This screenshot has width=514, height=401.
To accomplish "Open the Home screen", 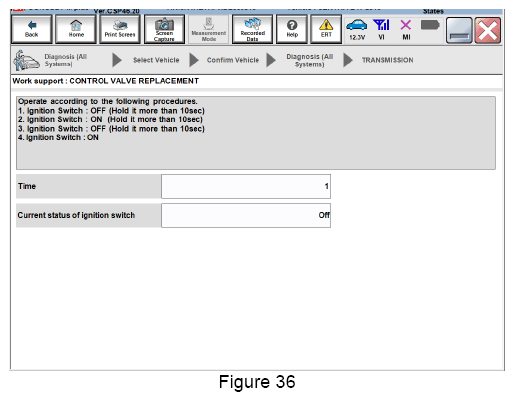I will (x=76, y=29).
